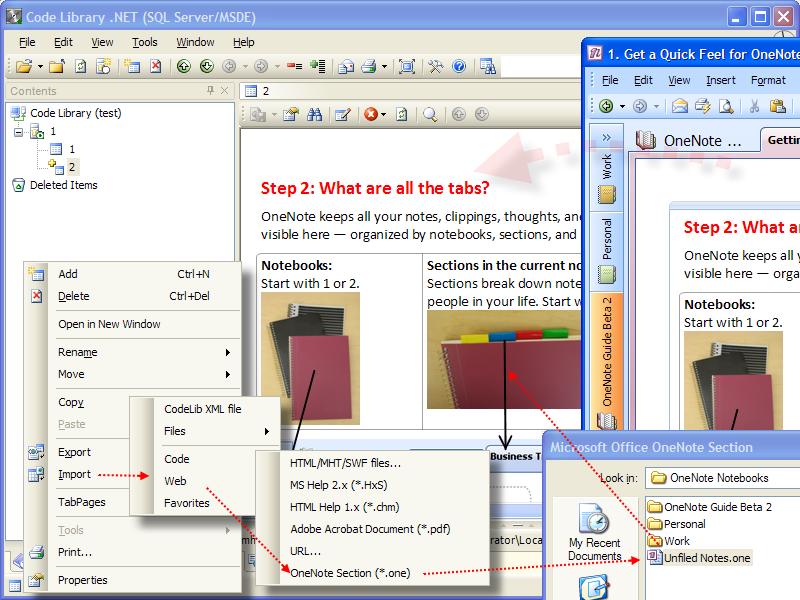Select the Personal notebook tab in OneNote sidebar
800x600 pixels.
[x=607, y=250]
